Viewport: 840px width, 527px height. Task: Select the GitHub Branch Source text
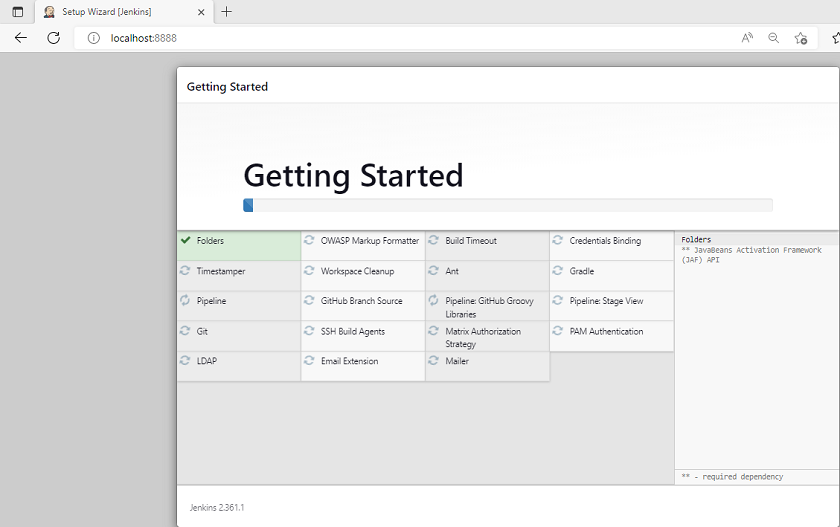click(362, 300)
